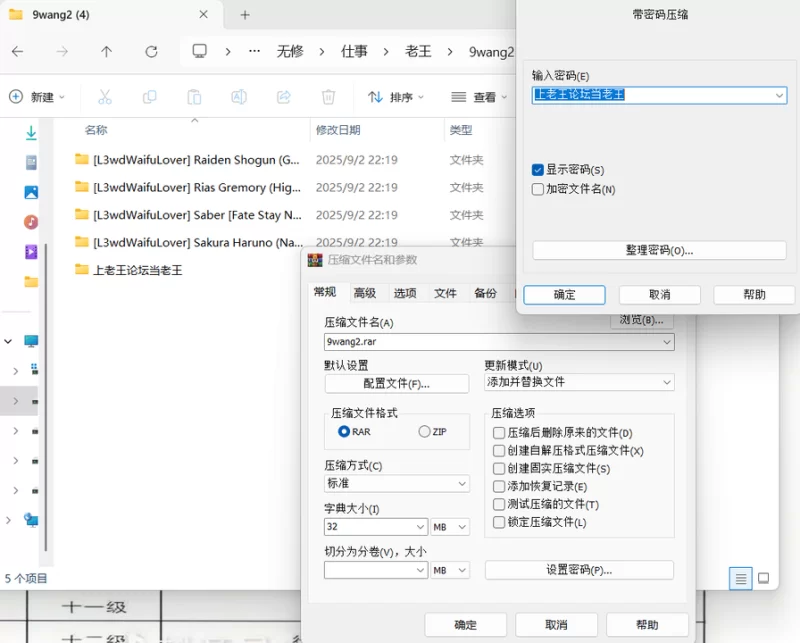The width and height of the screenshot is (800, 643).
Task: Navigate up one folder level
Action: pos(106,51)
